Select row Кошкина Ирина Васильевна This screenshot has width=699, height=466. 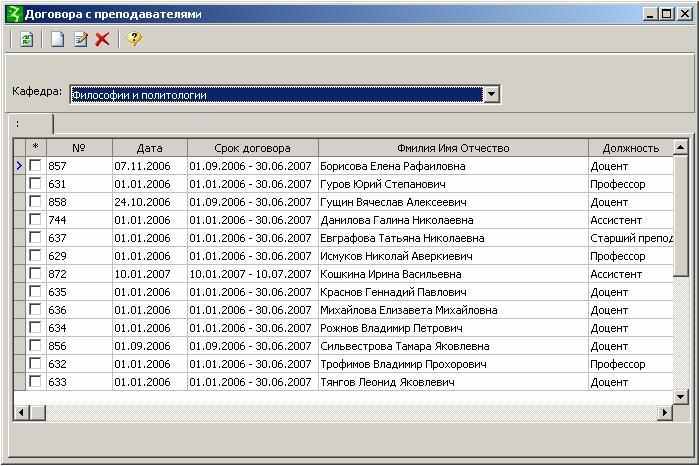[343, 274]
